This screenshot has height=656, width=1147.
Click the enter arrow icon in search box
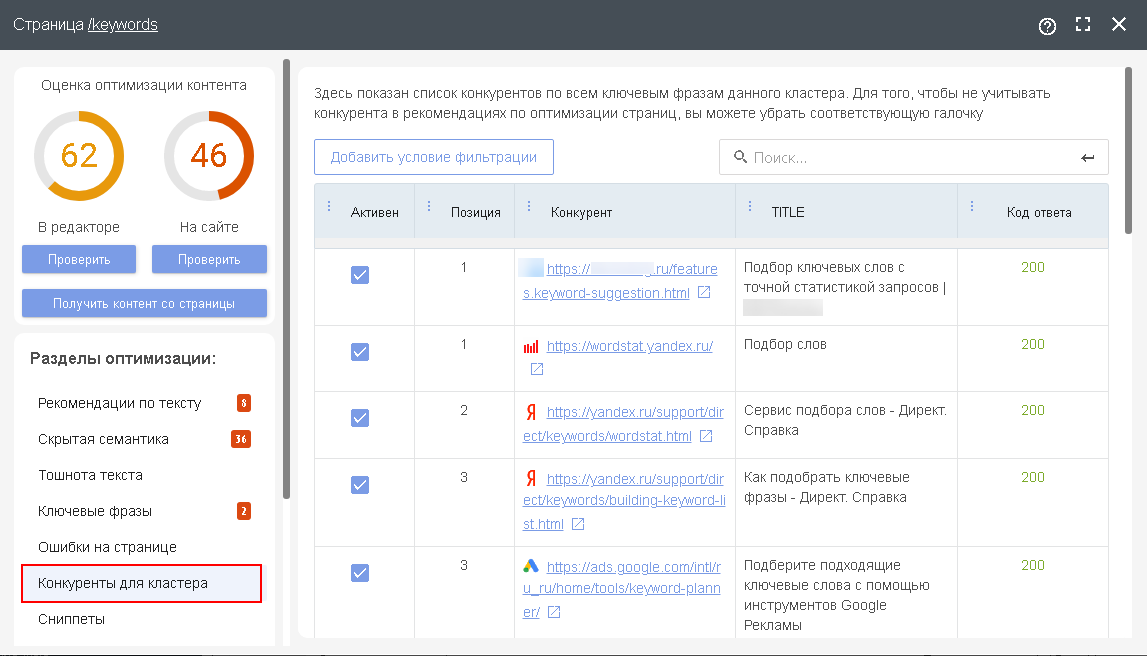point(1088,157)
